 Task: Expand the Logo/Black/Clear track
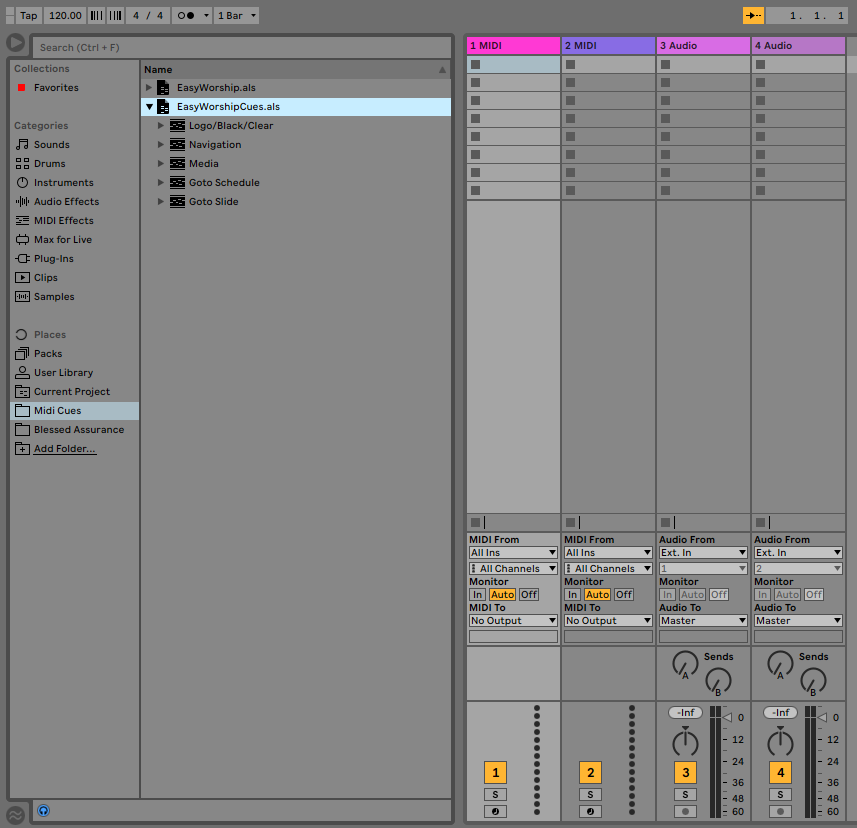click(161, 126)
